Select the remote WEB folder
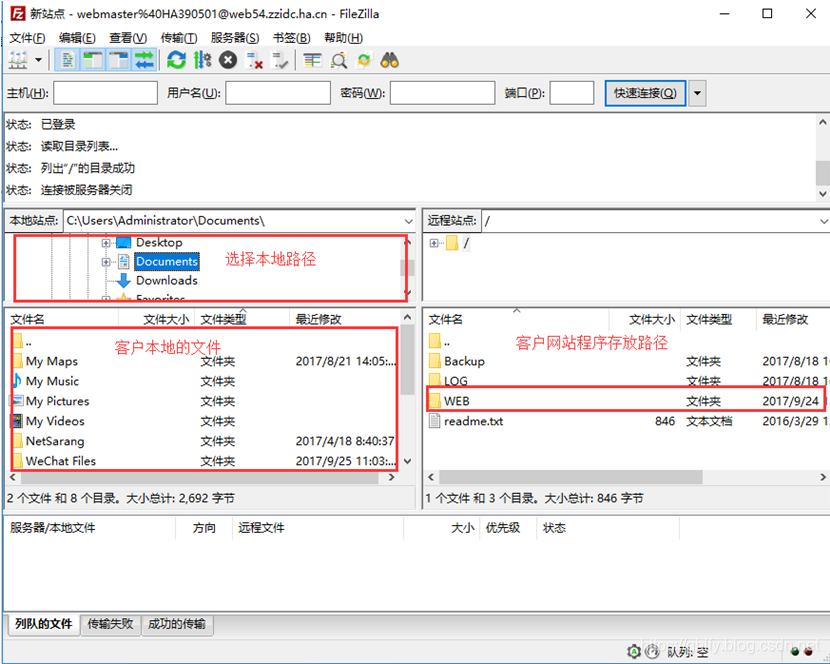The width and height of the screenshot is (830, 664). coord(457,401)
